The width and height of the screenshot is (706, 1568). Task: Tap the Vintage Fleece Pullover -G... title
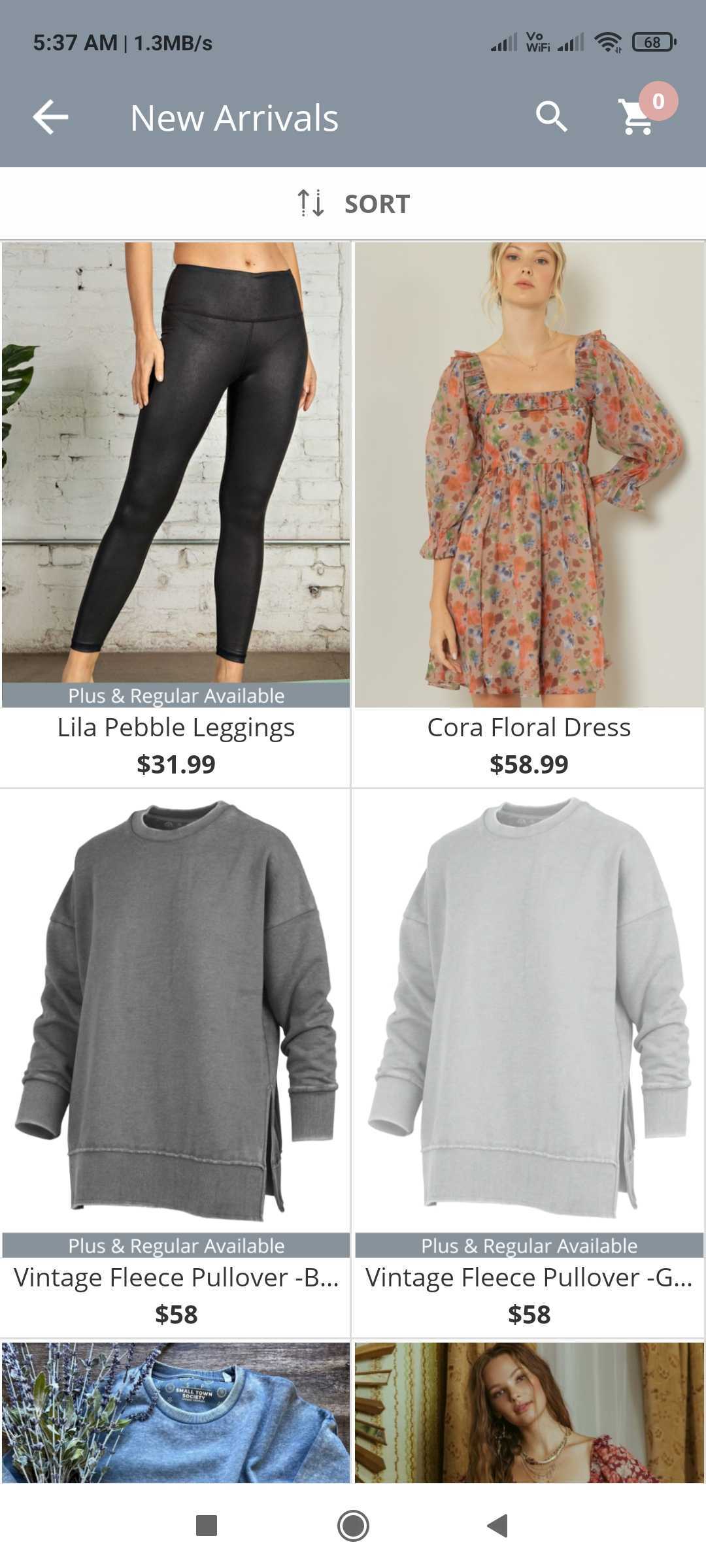tap(529, 1278)
